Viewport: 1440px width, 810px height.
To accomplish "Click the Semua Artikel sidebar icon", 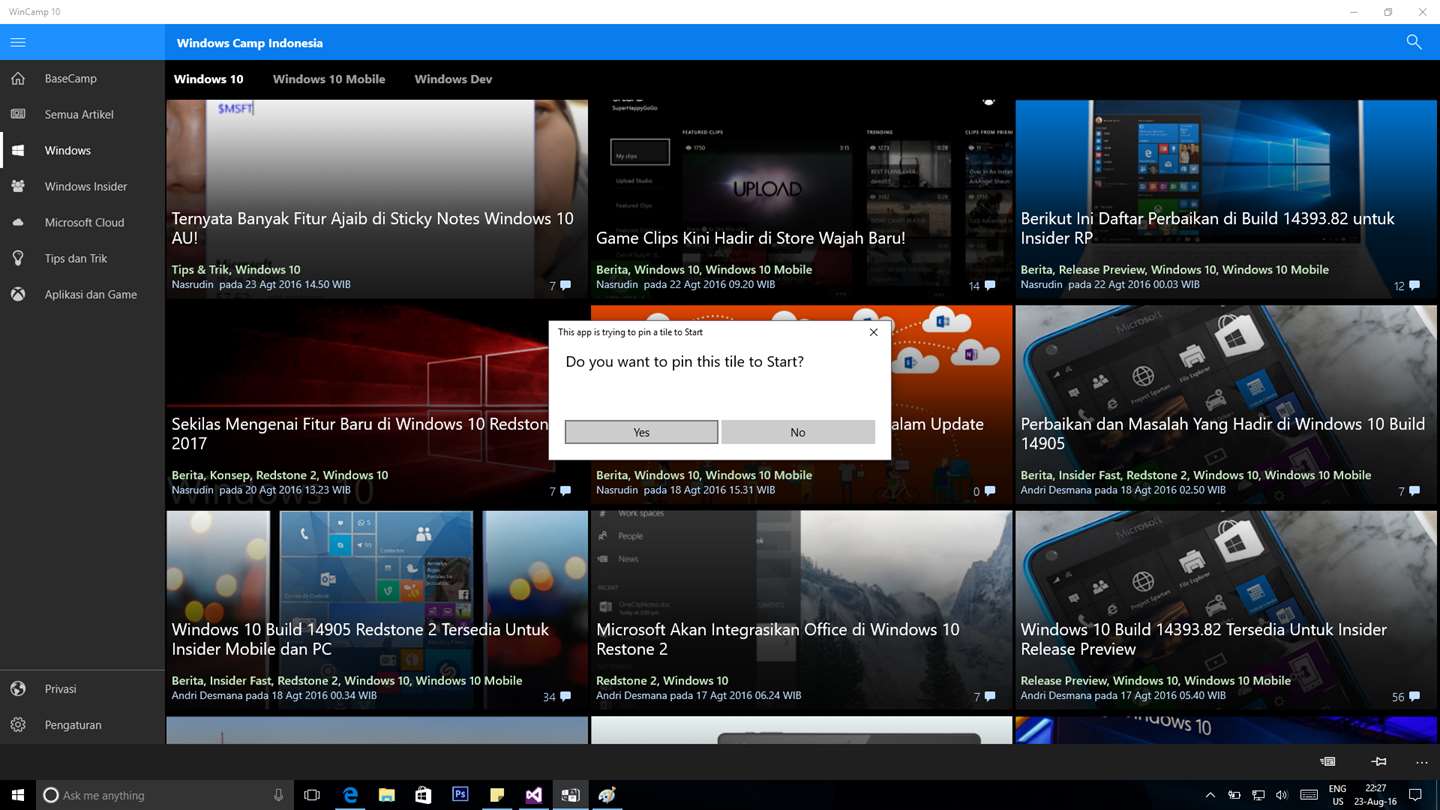I will click(x=18, y=114).
